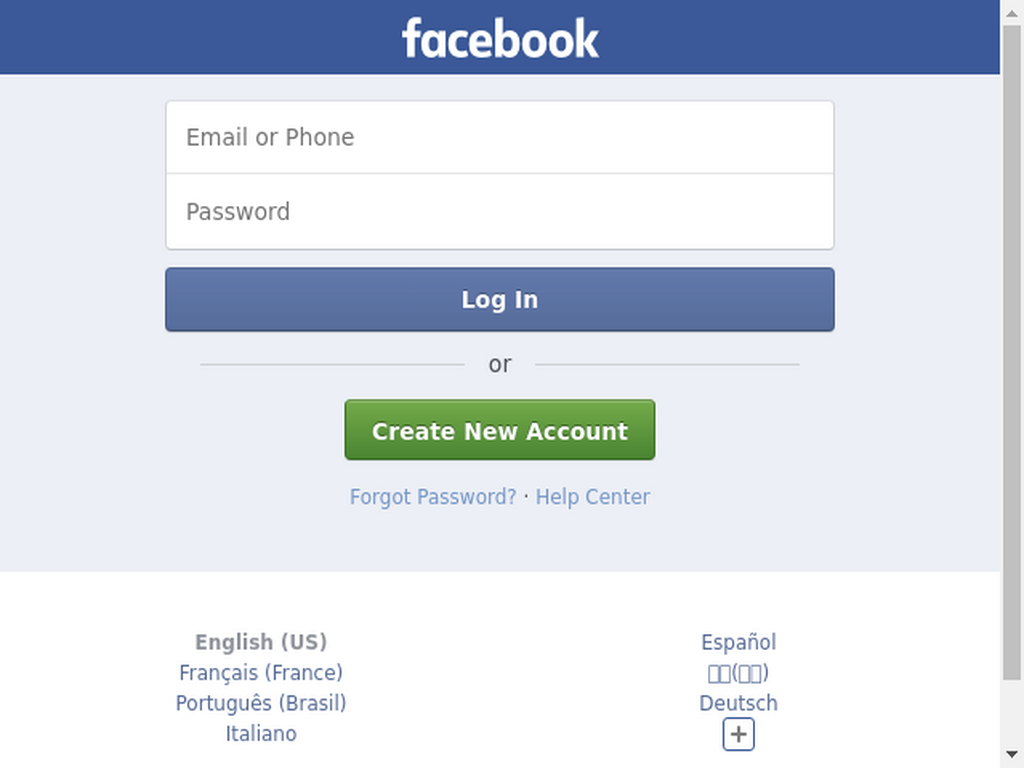Click Create New Account button

[x=500, y=430]
